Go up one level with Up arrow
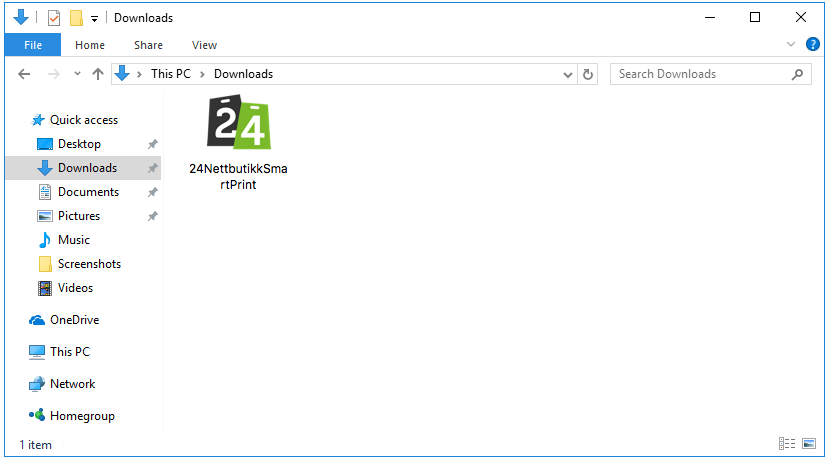828x460 pixels. click(98, 74)
